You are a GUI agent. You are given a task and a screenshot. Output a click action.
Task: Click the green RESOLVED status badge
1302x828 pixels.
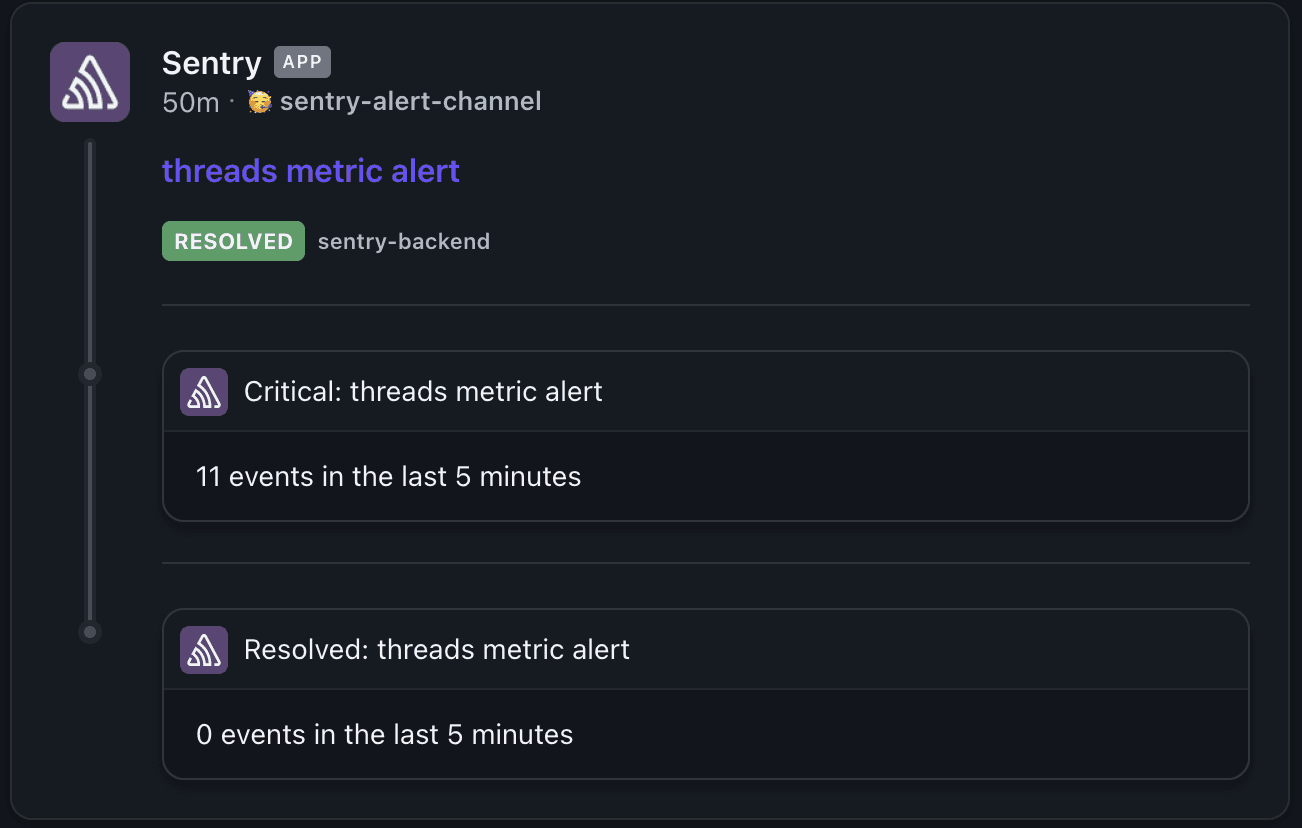click(233, 241)
